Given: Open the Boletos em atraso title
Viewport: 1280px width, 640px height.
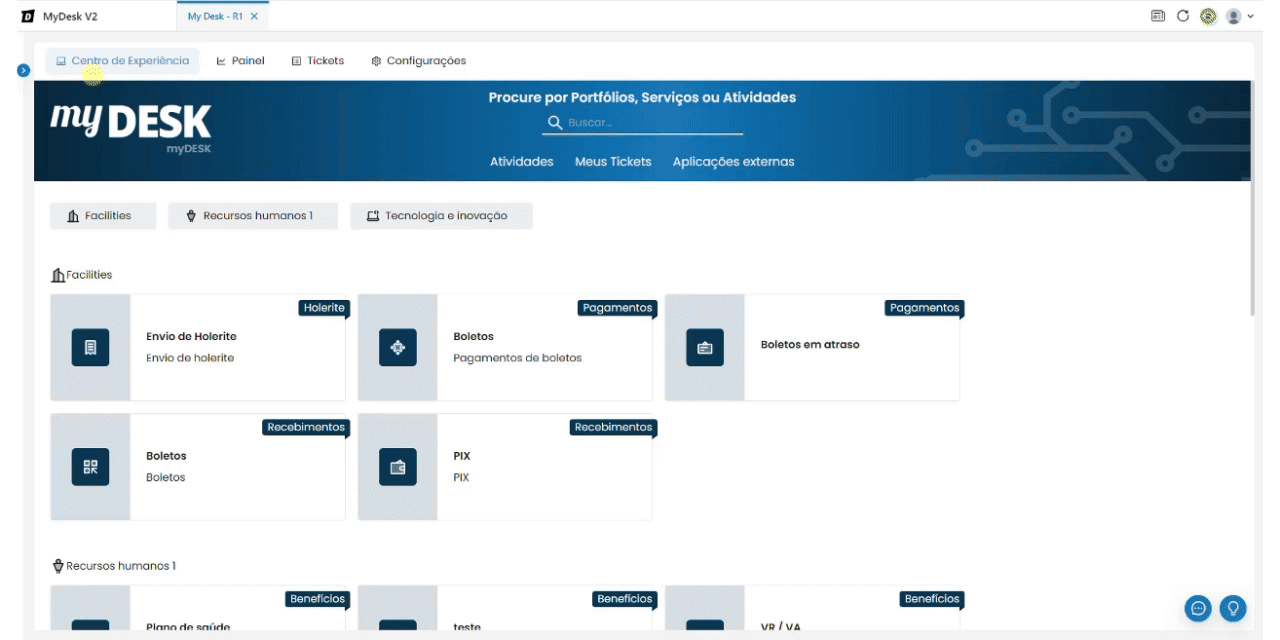Looking at the screenshot, I should coord(810,345).
